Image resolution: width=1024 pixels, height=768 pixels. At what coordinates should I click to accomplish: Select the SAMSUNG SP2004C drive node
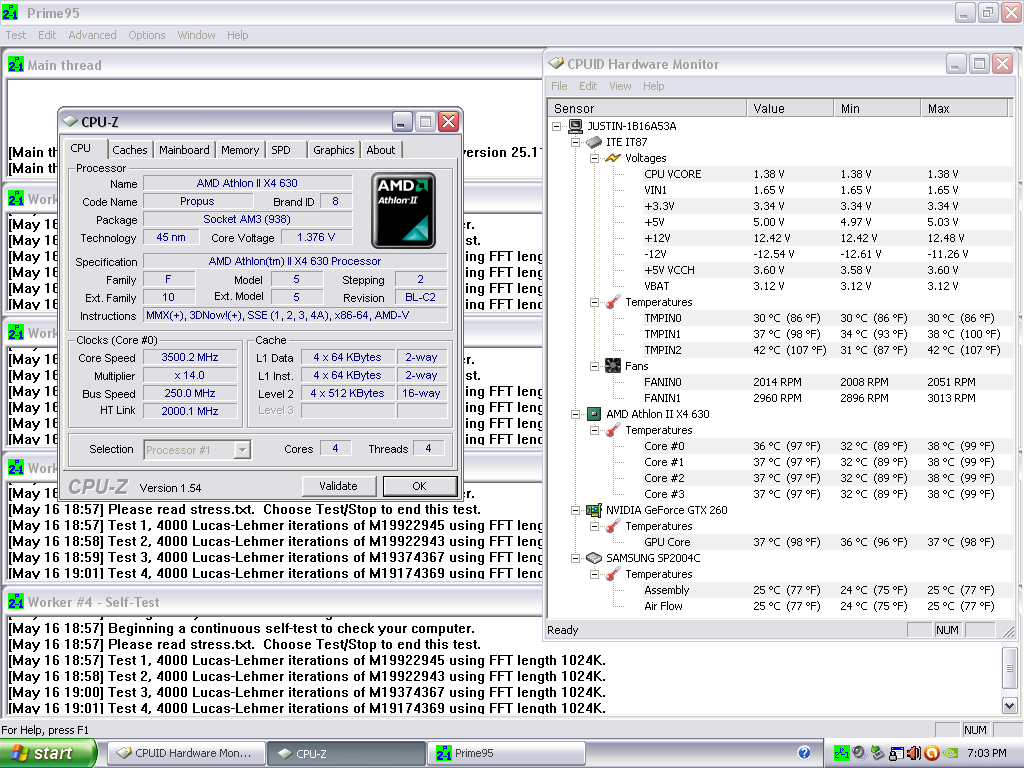[653, 558]
